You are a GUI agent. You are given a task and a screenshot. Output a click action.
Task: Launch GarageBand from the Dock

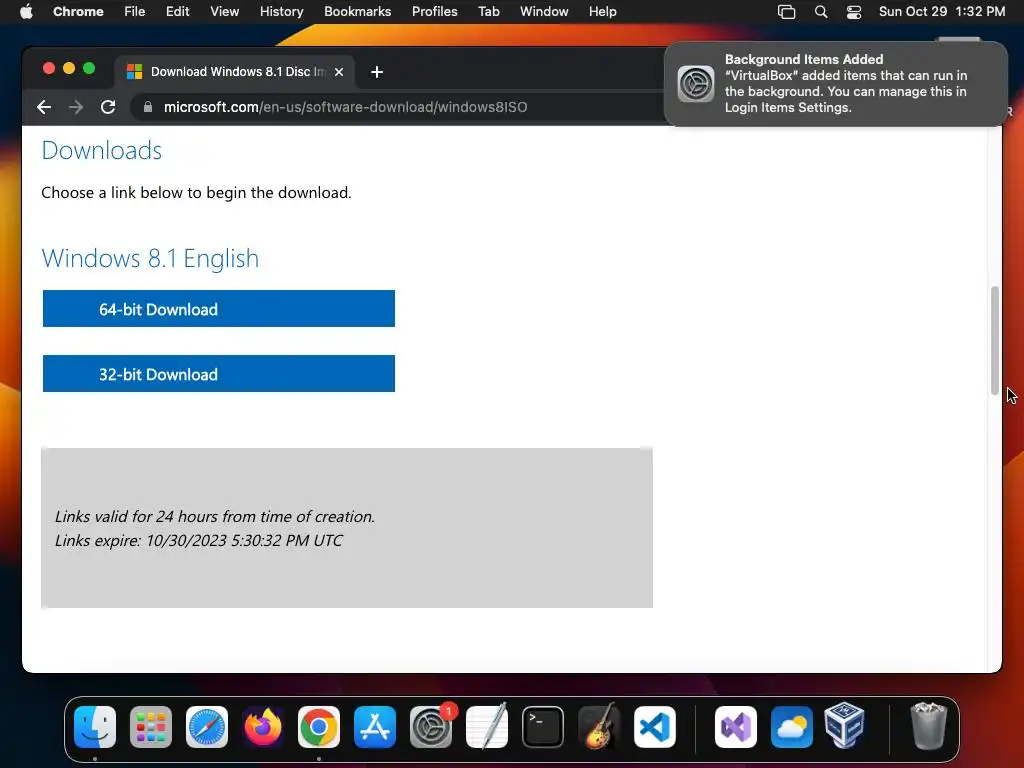[599, 727]
